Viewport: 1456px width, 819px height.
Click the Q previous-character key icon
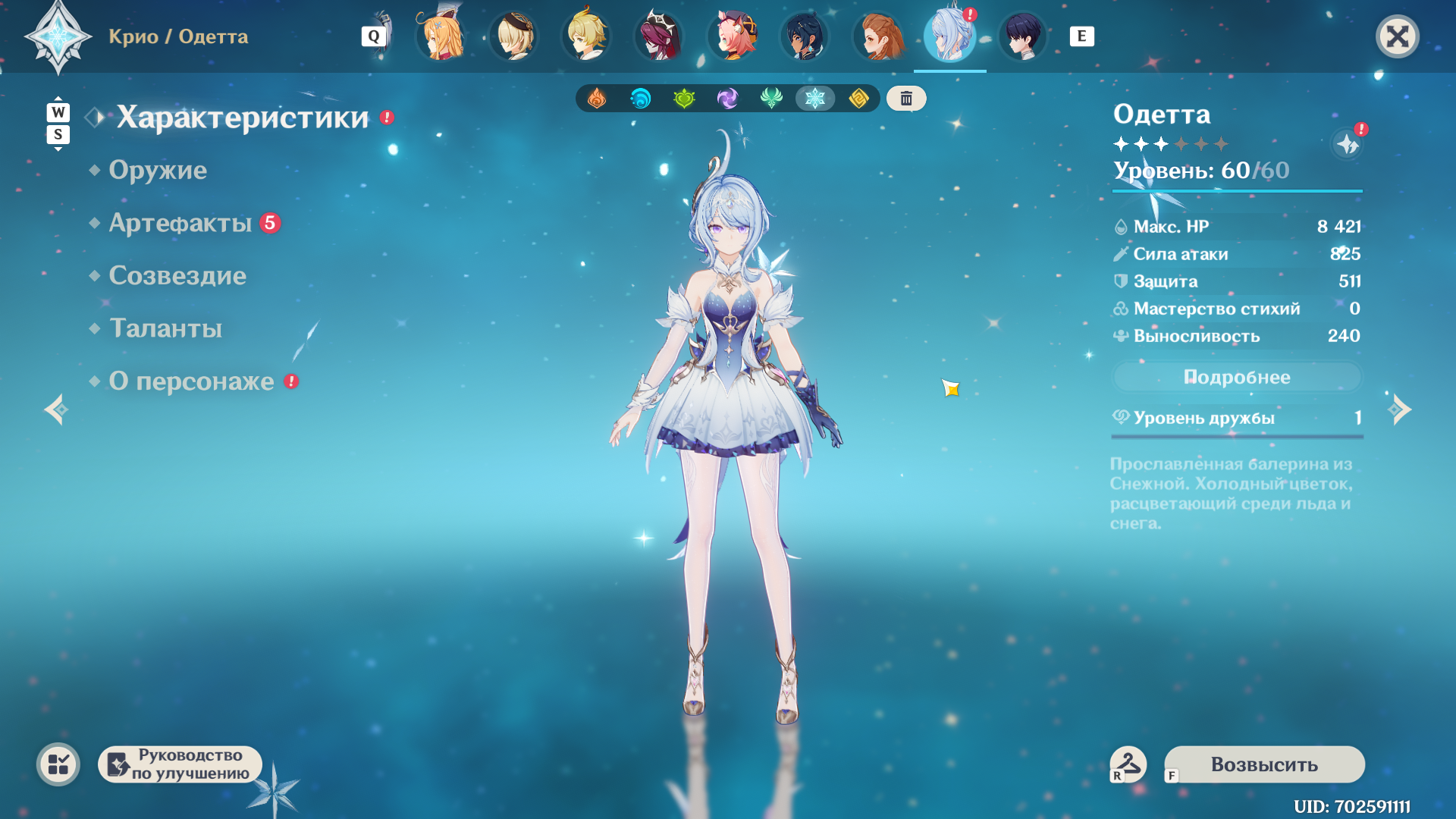click(x=374, y=36)
